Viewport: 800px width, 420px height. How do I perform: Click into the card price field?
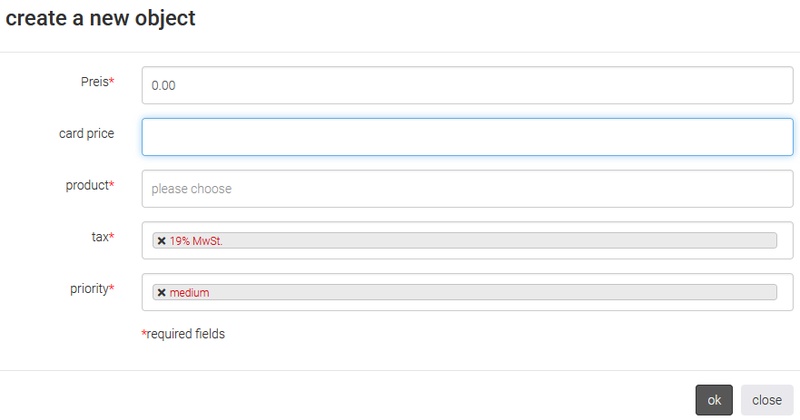467,137
